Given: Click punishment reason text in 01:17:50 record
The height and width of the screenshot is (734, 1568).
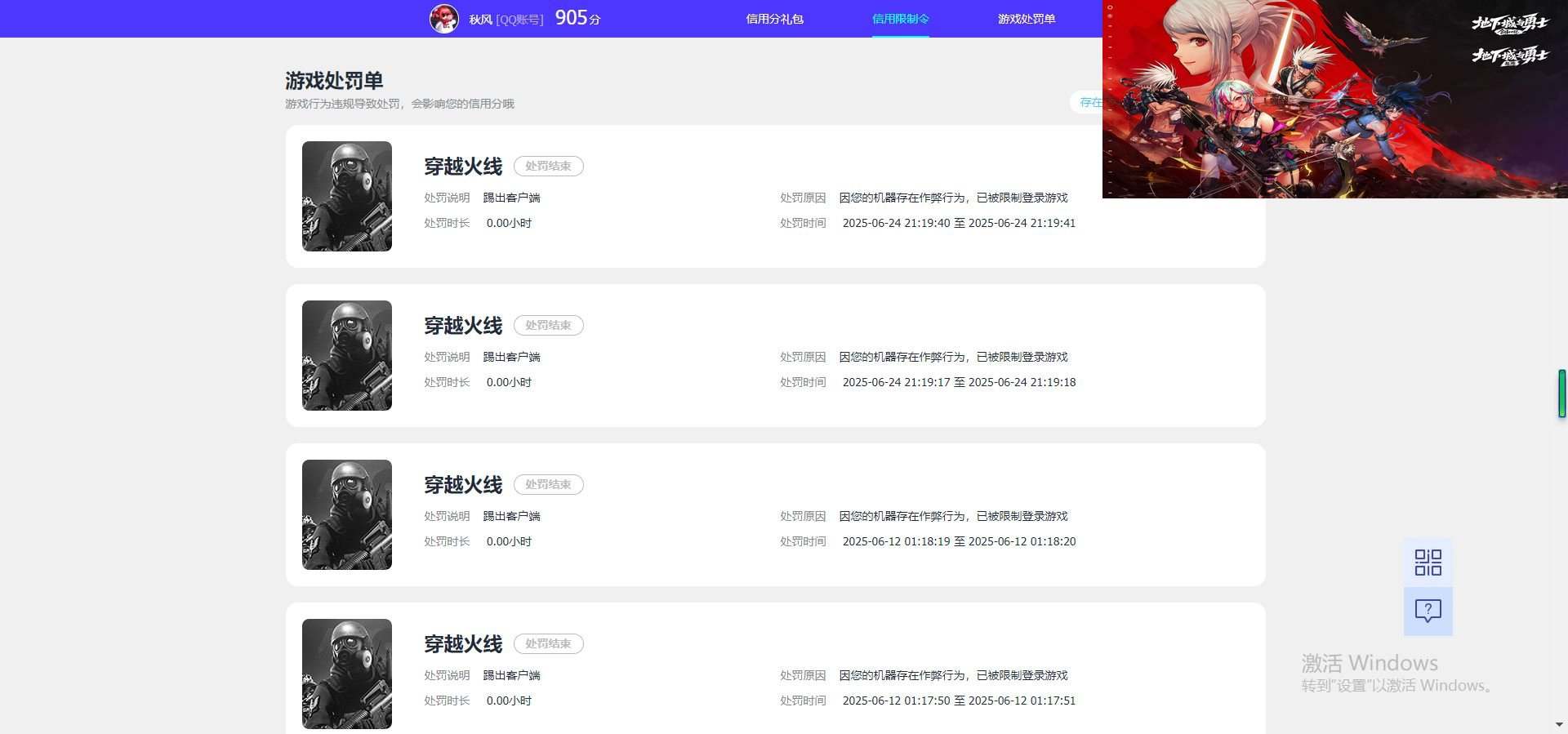Looking at the screenshot, I should click(953, 675).
